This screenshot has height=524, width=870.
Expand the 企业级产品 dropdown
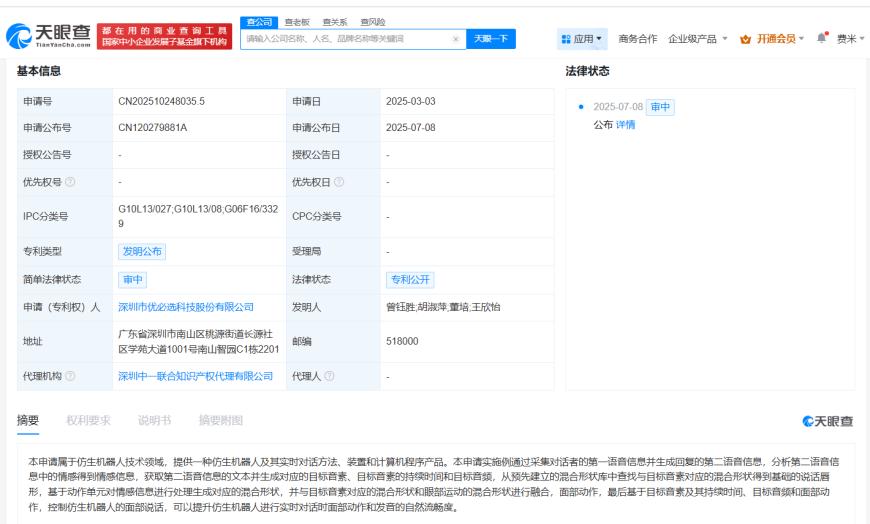(x=697, y=39)
